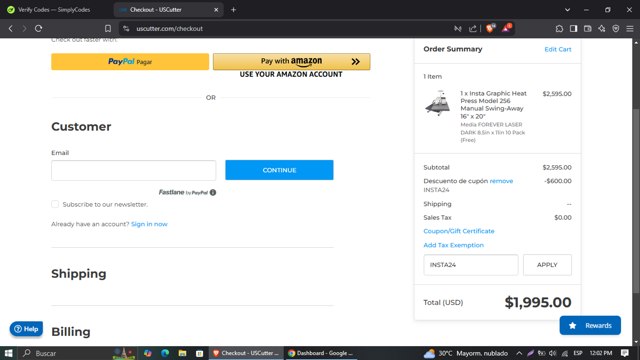Click the taskbar Buscar search box
The image size is (640, 360).
pos(65,353)
